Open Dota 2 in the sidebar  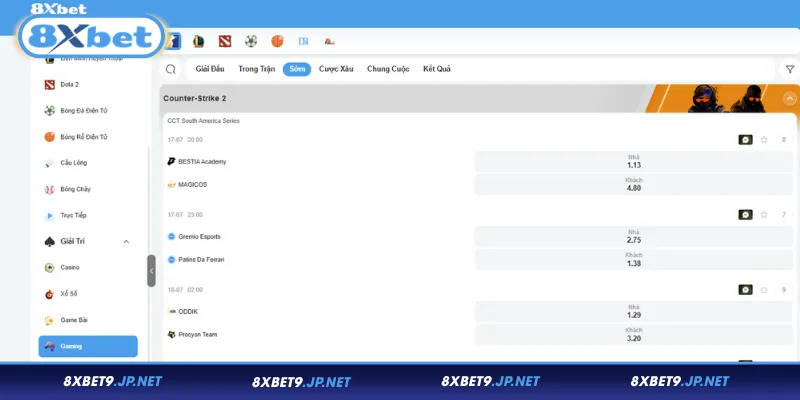tap(69, 85)
